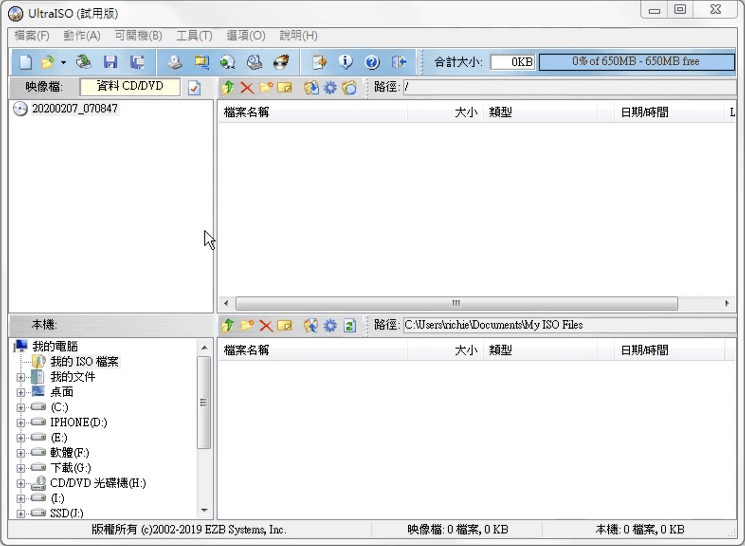Click the New image file icon
The width and height of the screenshot is (745, 546).
coord(26,62)
